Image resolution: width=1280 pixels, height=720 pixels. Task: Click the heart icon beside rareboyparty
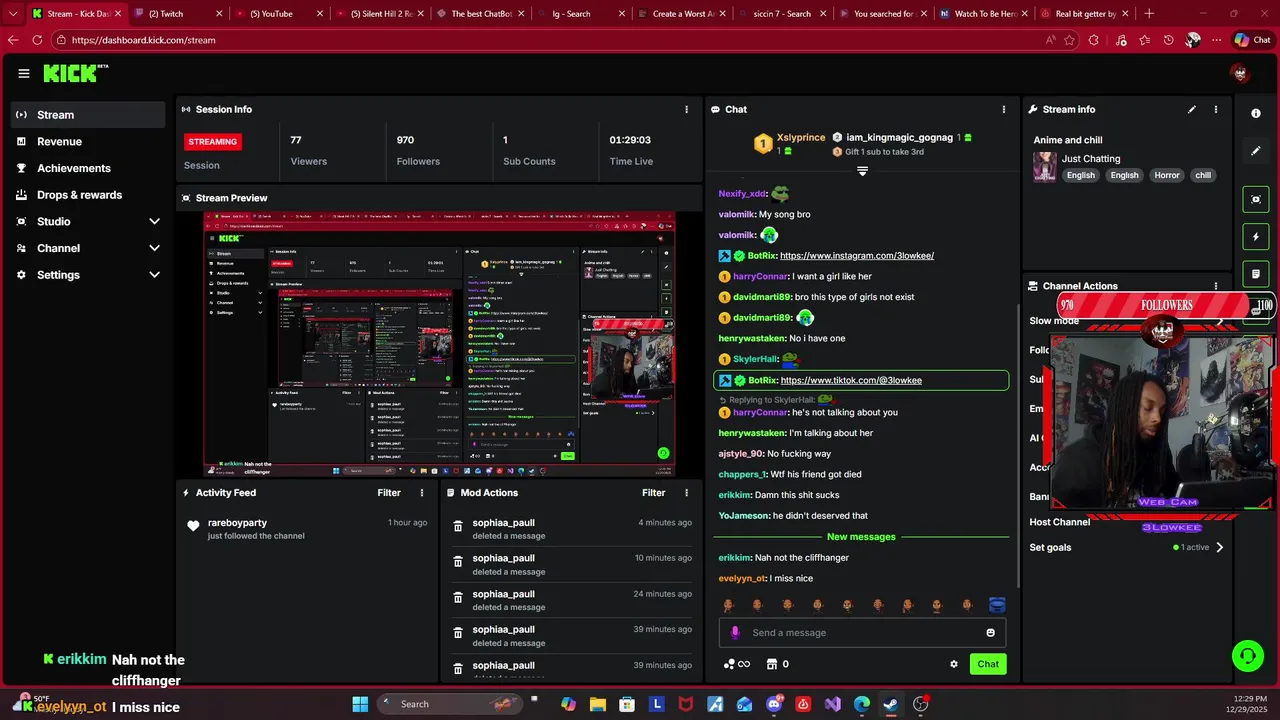tap(193, 526)
